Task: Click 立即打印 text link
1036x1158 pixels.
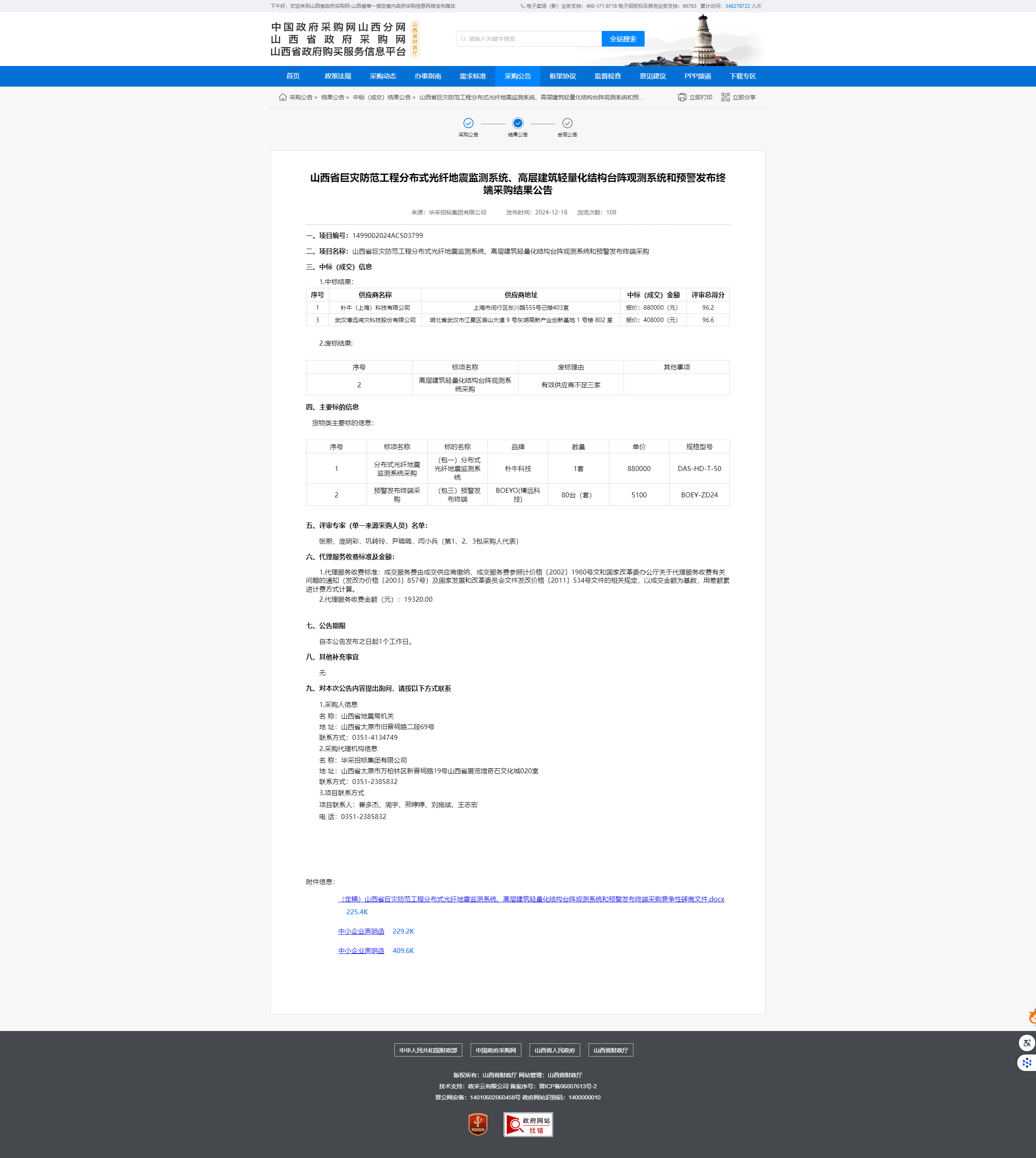Action: [701, 97]
